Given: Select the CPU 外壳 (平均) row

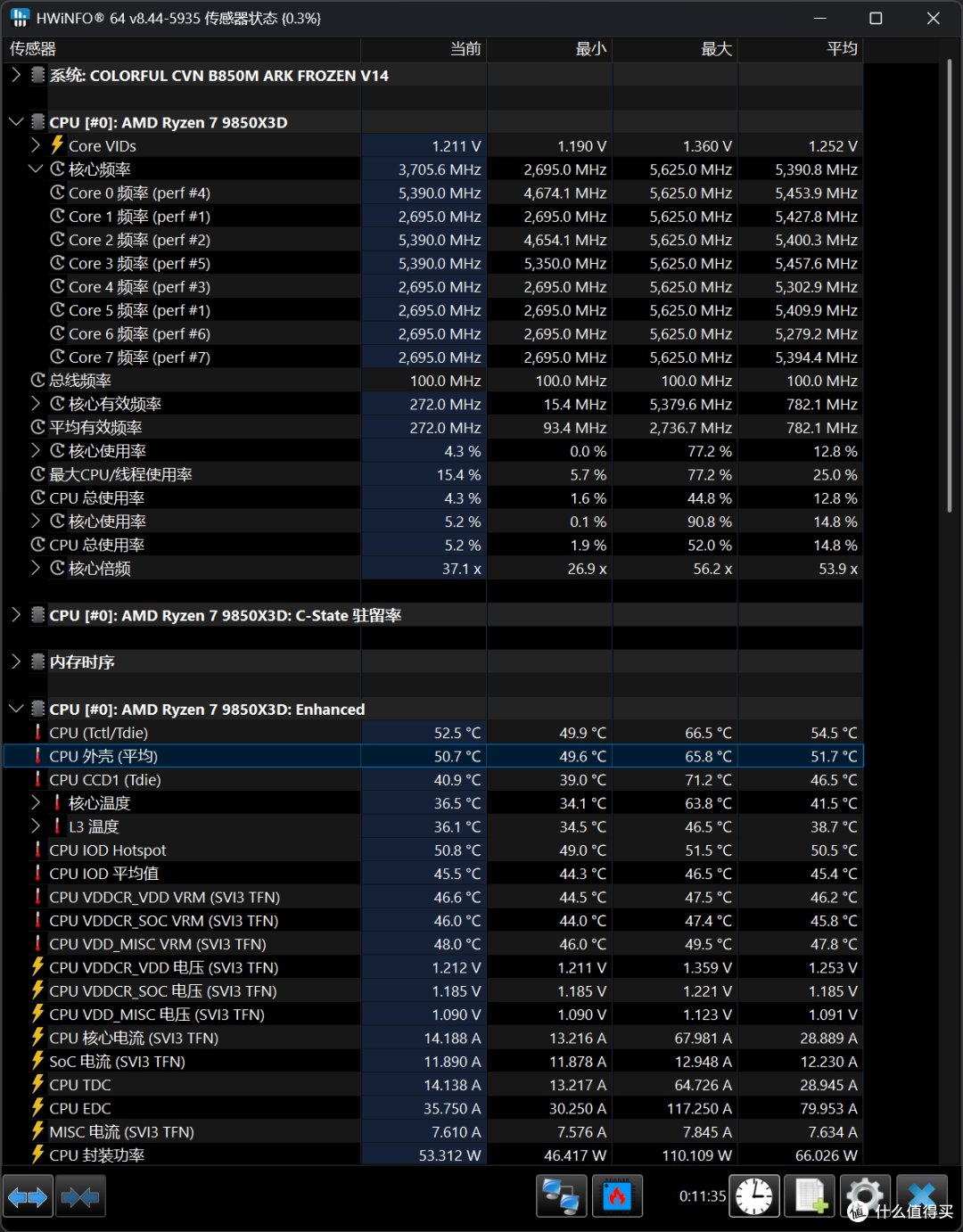Looking at the screenshot, I should coord(433,756).
